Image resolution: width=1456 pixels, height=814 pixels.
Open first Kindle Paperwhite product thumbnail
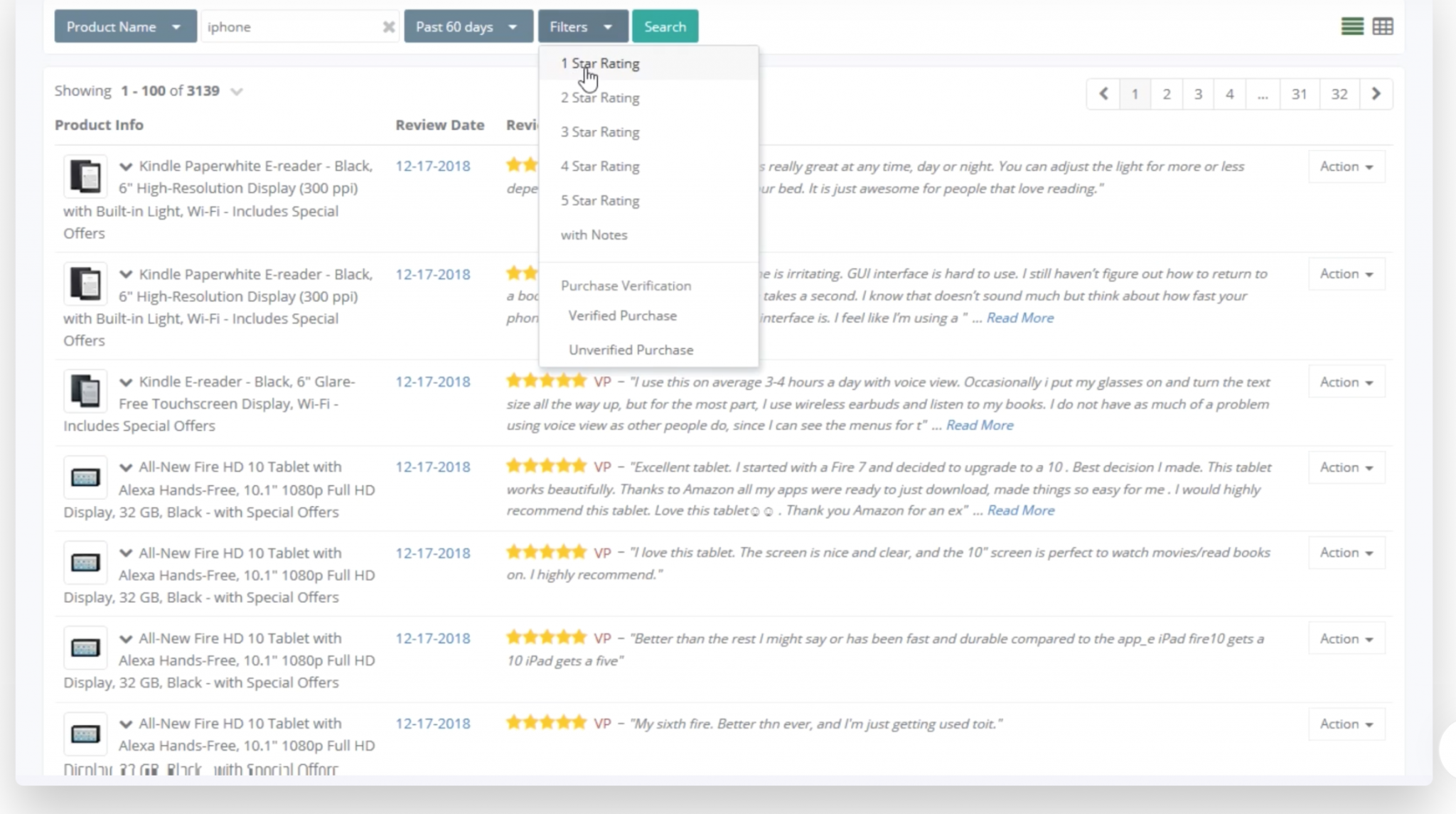(x=85, y=176)
